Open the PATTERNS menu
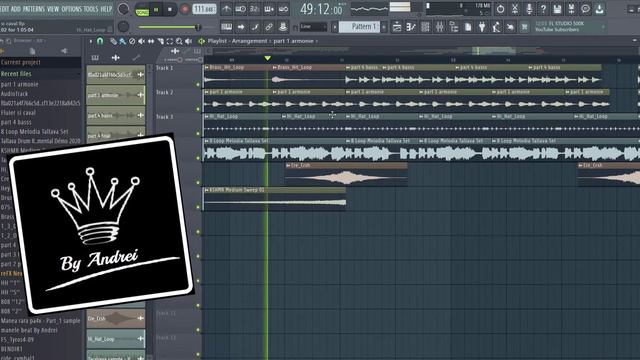Image resolution: width=640 pixels, height=360 pixels. pyautogui.click(x=34, y=9)
